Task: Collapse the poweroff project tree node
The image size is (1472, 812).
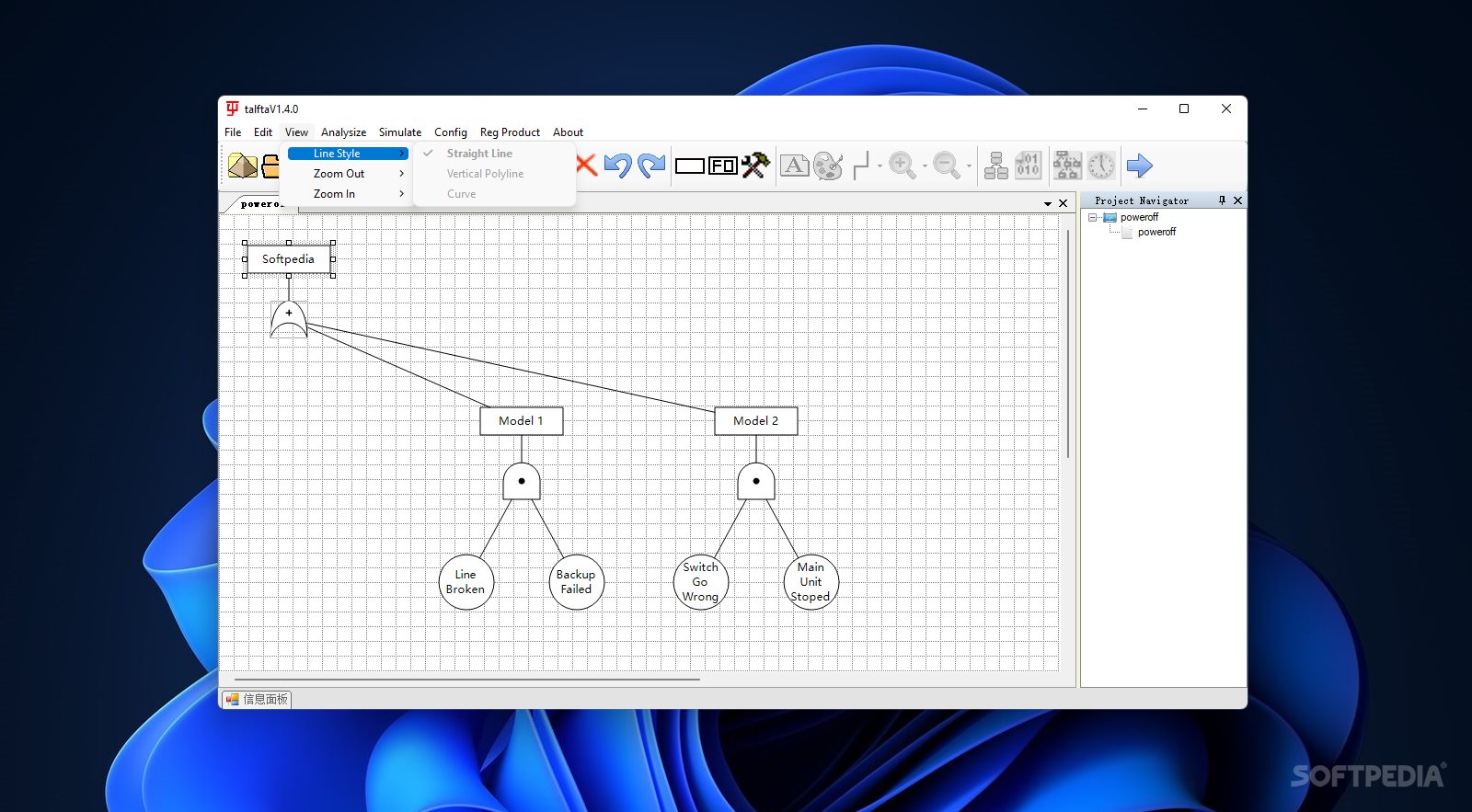Action: click(1092, 218)
